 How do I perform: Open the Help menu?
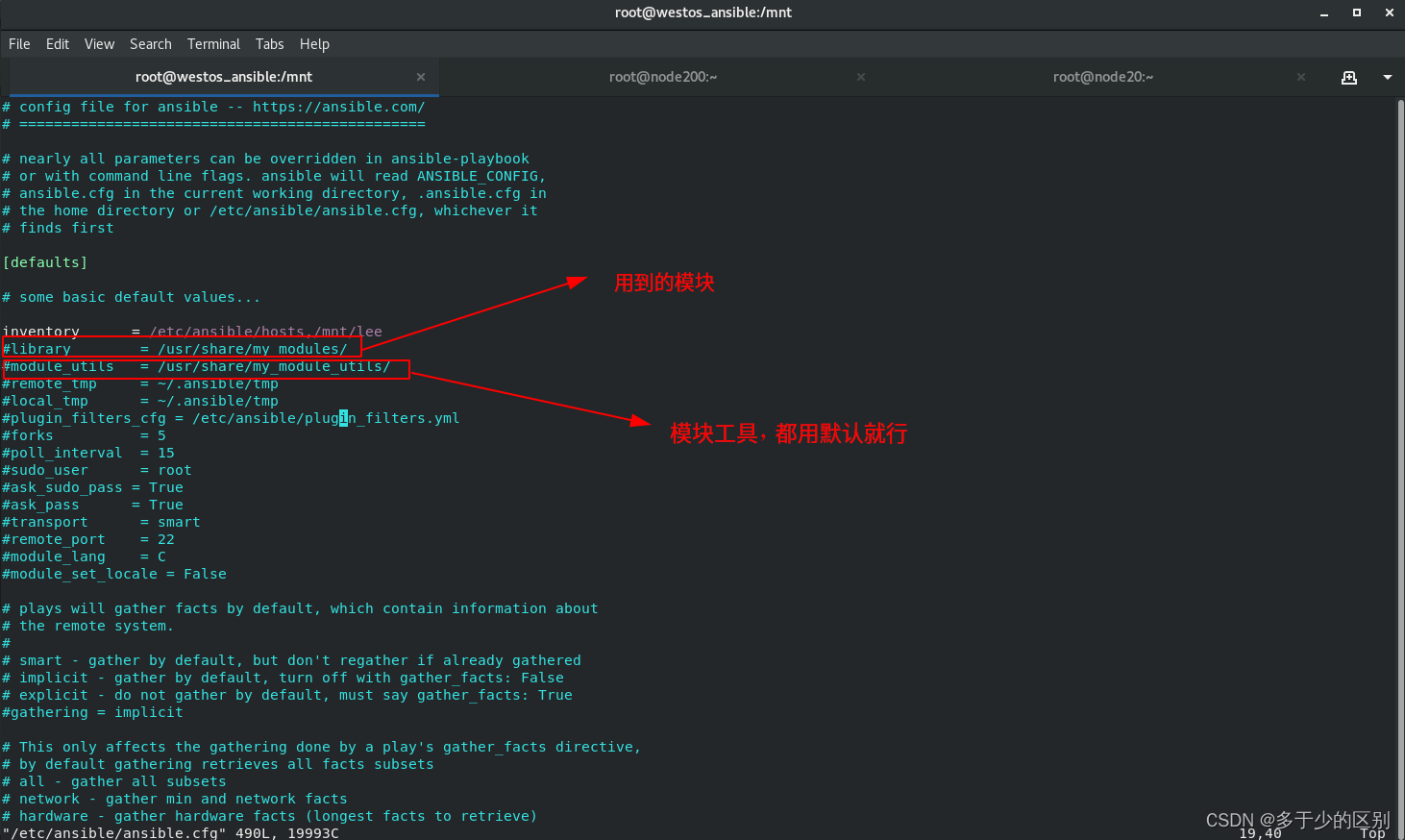point(314,44)
